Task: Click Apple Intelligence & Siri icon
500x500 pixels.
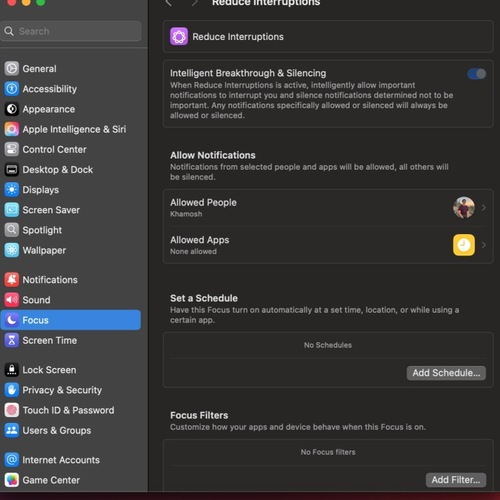Action: click(12, 129)
